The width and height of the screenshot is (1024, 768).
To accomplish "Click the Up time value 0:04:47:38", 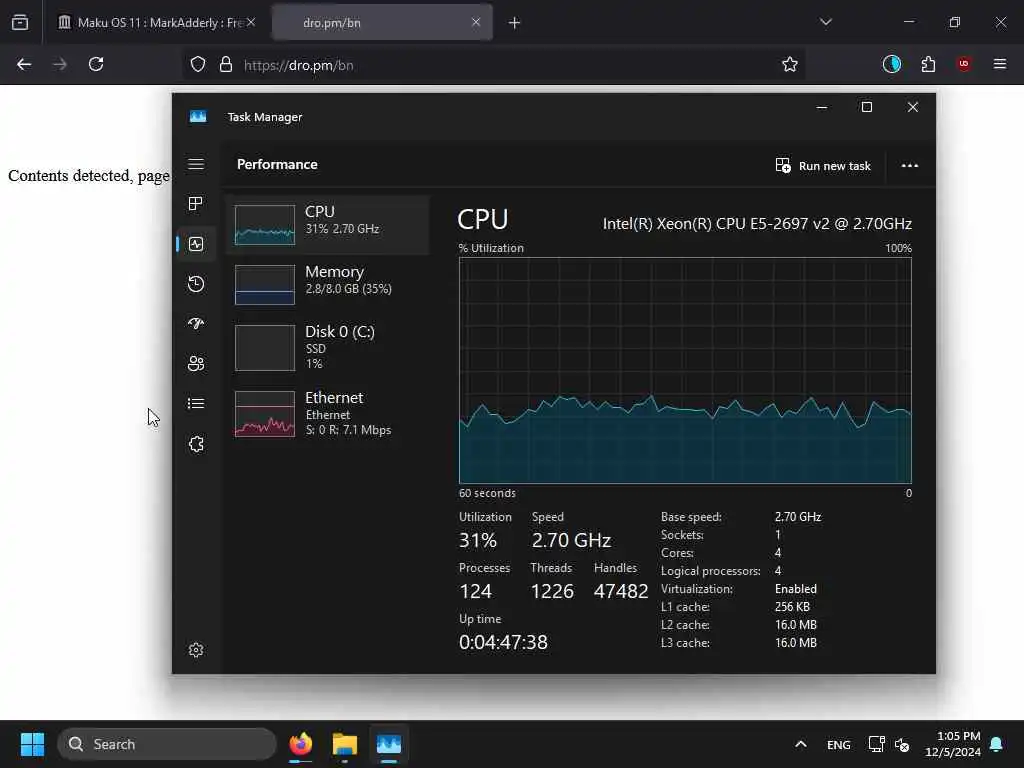I will click(x=503, y=642).
